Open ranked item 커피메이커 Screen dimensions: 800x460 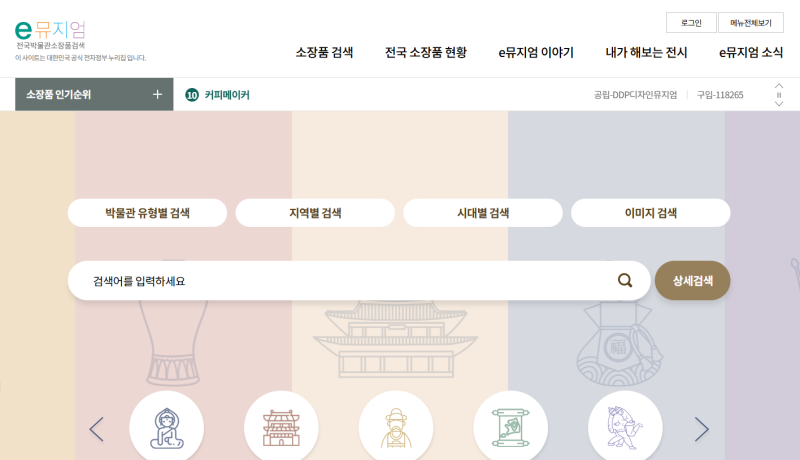pyautogui.click(x=227, y=95)
